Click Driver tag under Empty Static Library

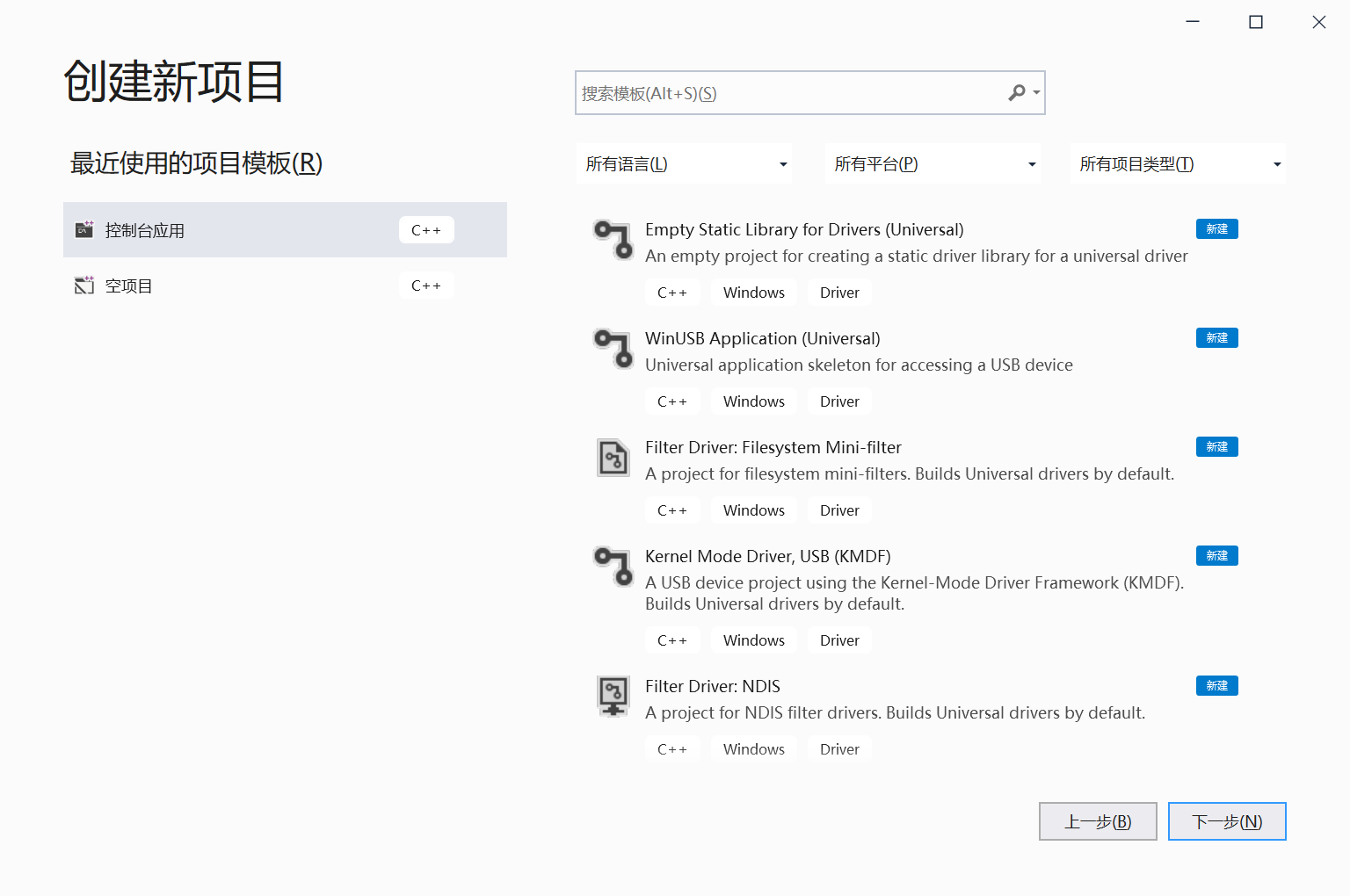coord(839,293)
